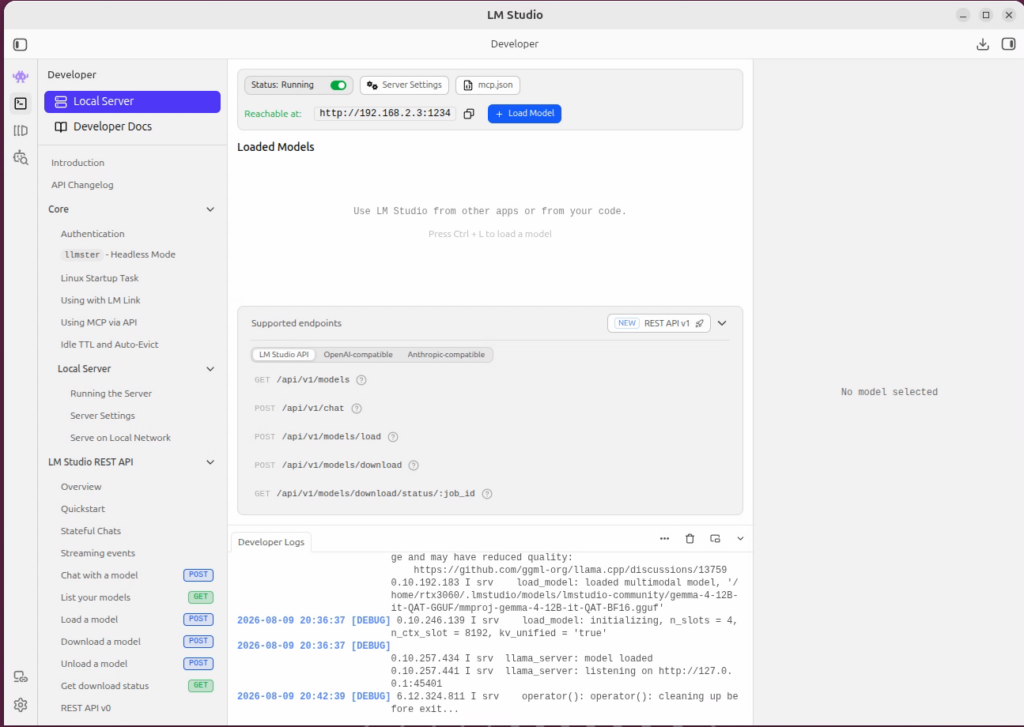Image resolution: width=1024 pixels, height=727 pixels.
Task: Open the My Models library icon
Action: tap(20, 131)
